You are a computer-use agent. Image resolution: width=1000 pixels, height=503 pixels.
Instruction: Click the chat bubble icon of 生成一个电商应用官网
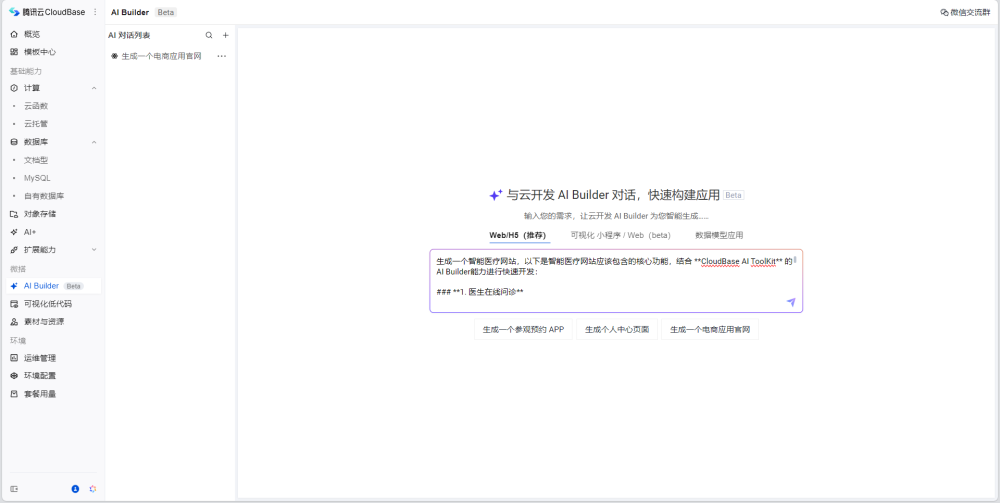(x=114, y=56)
